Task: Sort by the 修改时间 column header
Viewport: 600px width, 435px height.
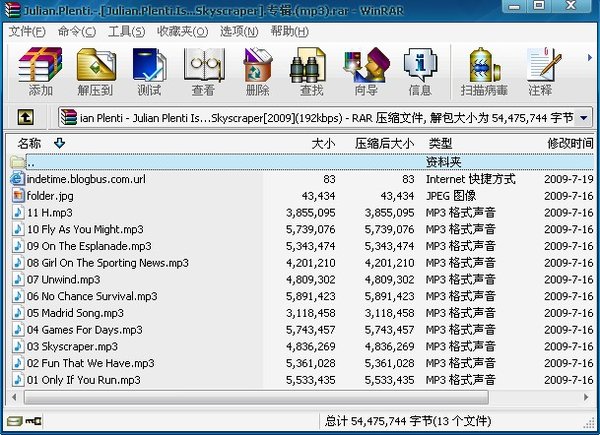Action: pyautogui.click(x=570, y=144)
